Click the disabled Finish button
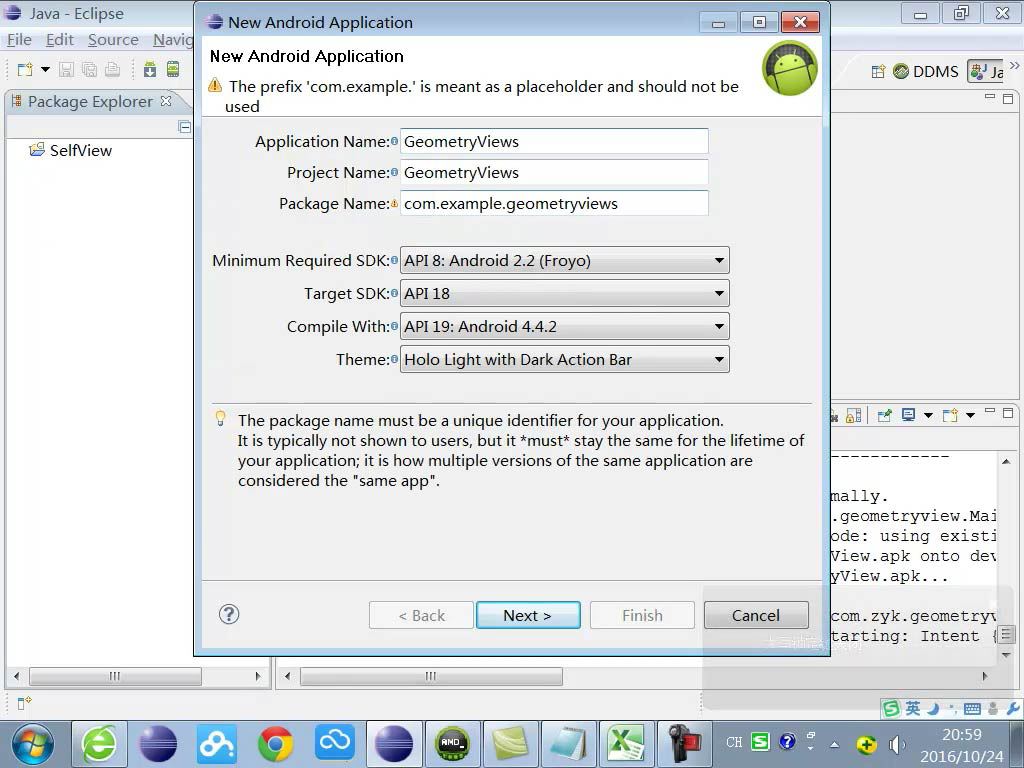This screenshot has width=1024, height=768. [x=642, y=615]
